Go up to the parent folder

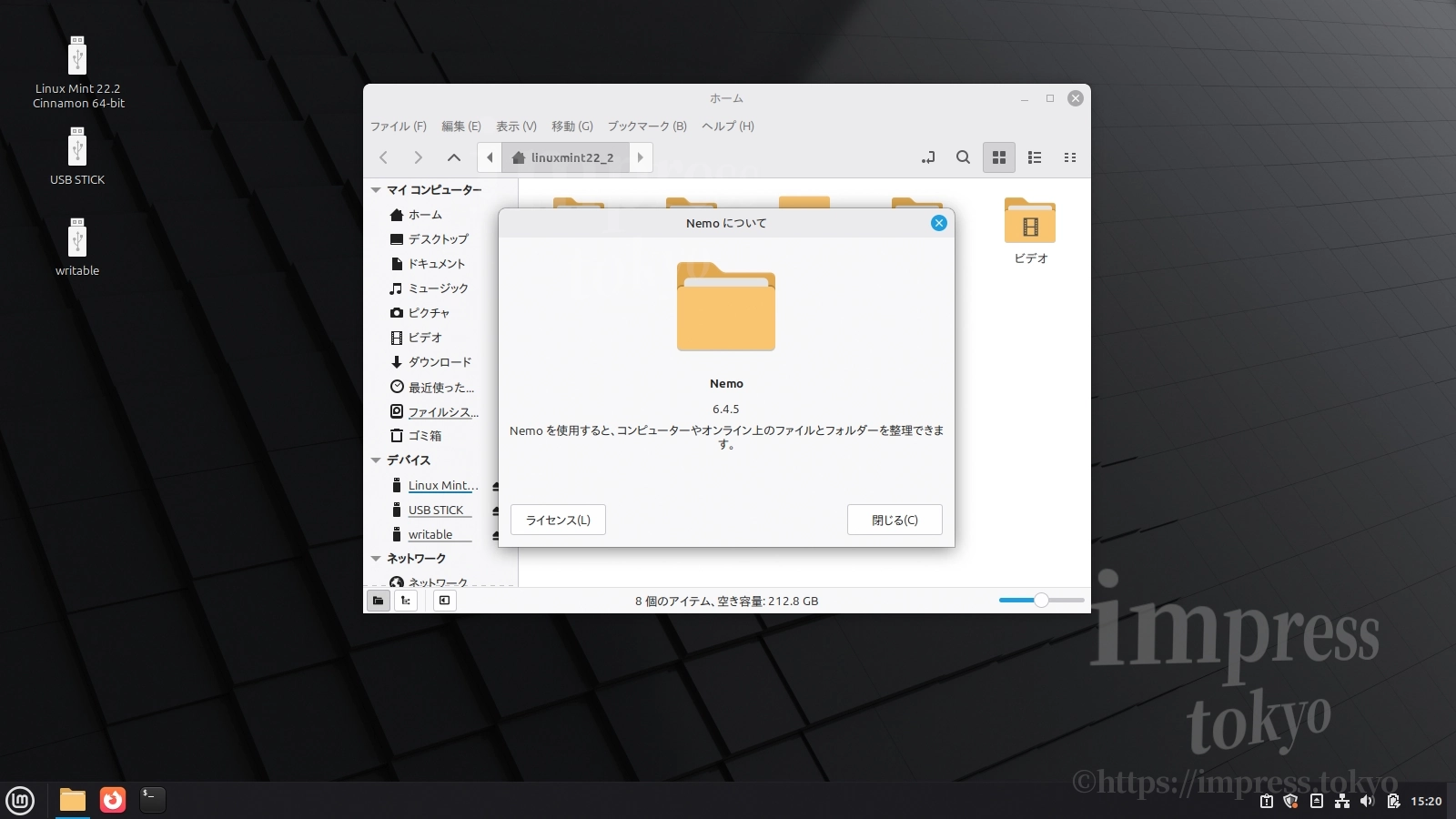pos(454,157)
